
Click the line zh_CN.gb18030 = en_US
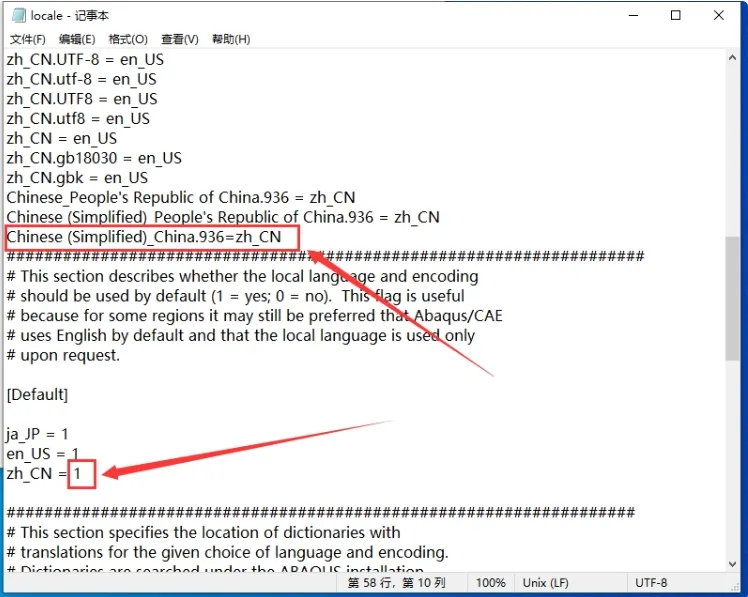tap(94, 158)
